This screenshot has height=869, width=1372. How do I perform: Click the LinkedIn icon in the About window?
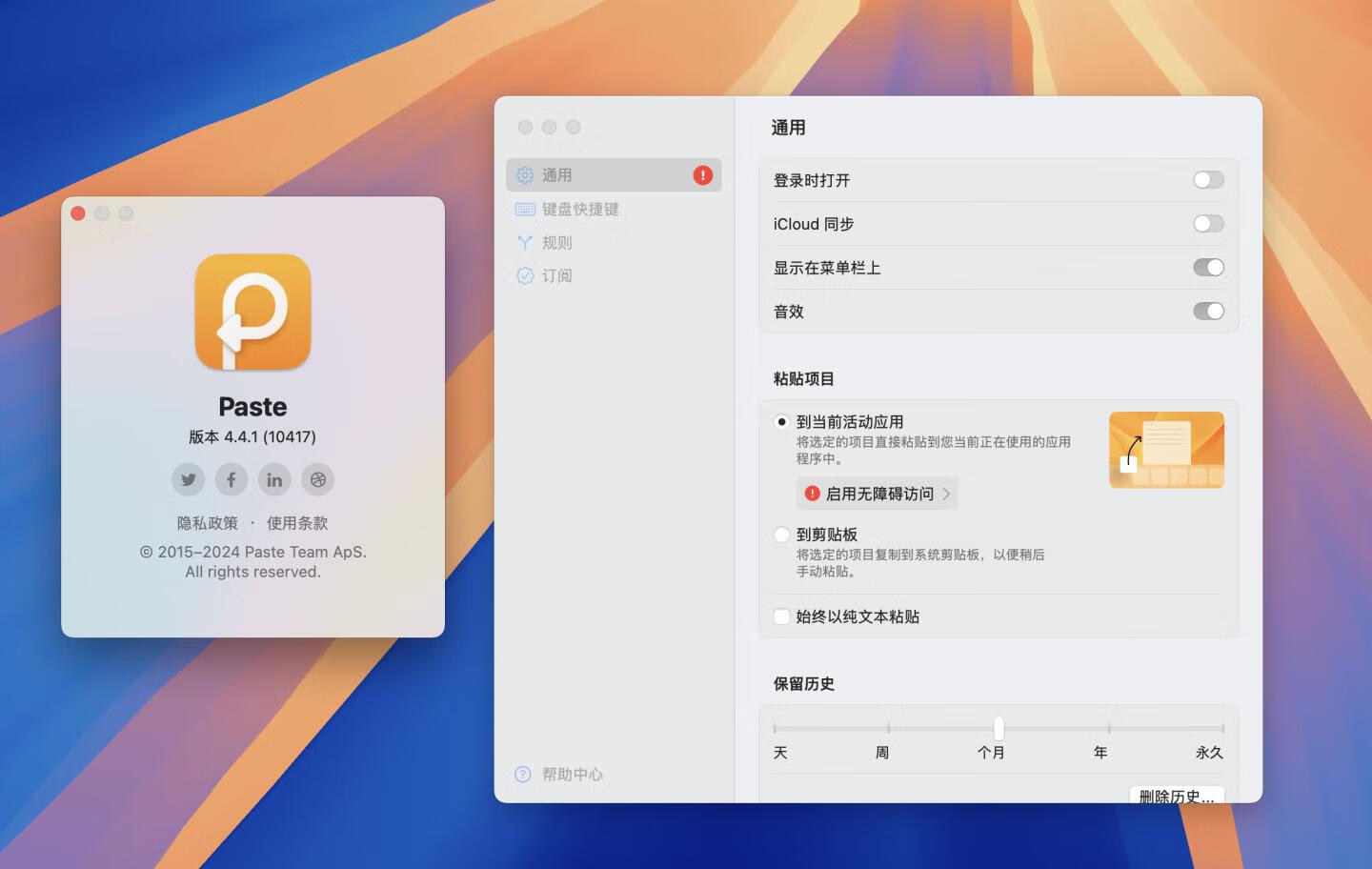tap(274, 479)
